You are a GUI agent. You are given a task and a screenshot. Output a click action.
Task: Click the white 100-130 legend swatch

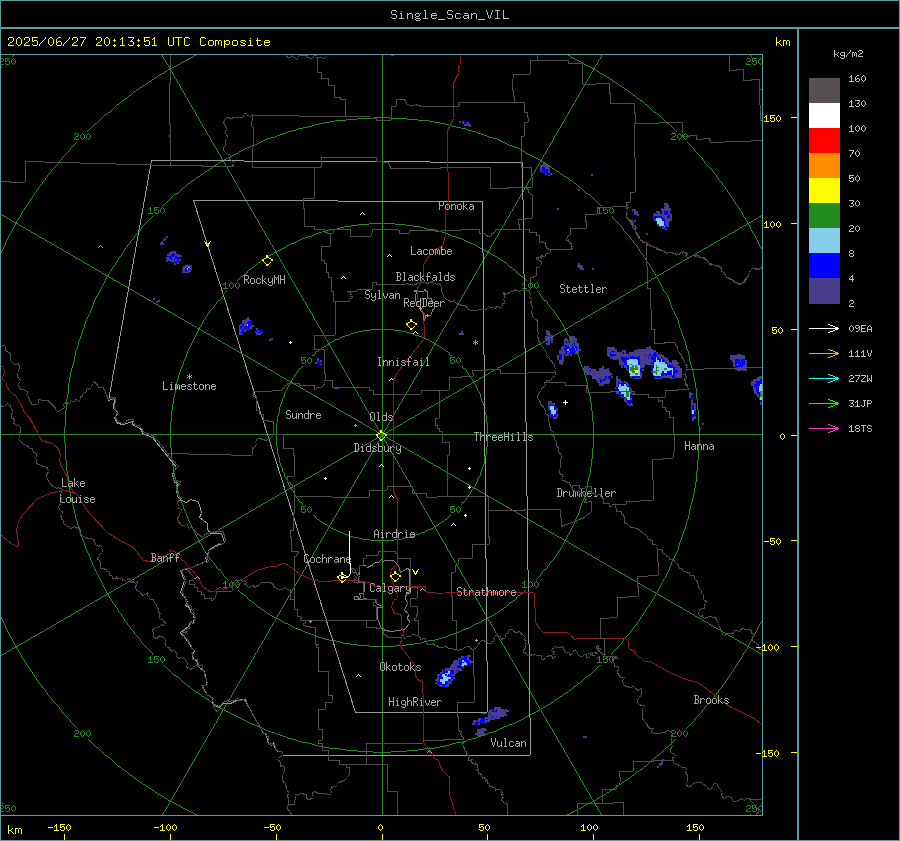click(824, 115)
